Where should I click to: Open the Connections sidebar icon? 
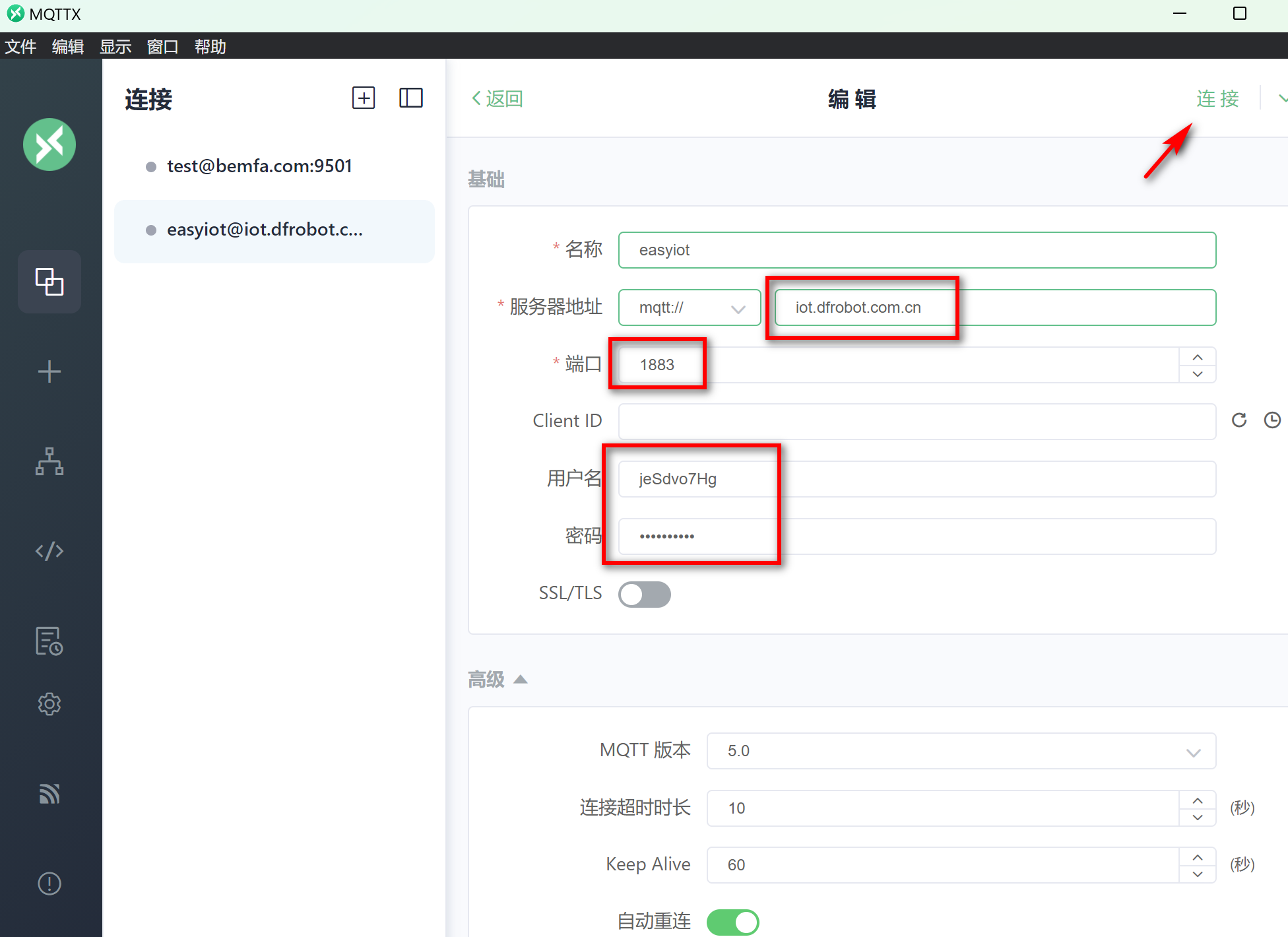pos(49,282)
